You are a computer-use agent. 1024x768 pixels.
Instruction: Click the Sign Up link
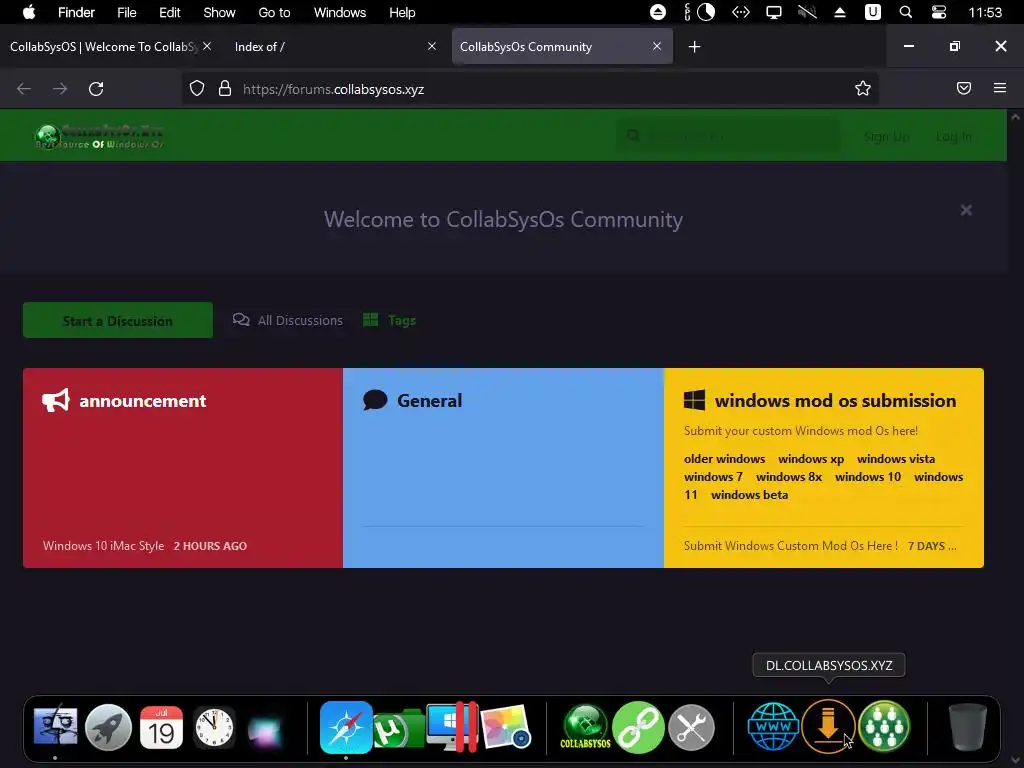(886, 136)
